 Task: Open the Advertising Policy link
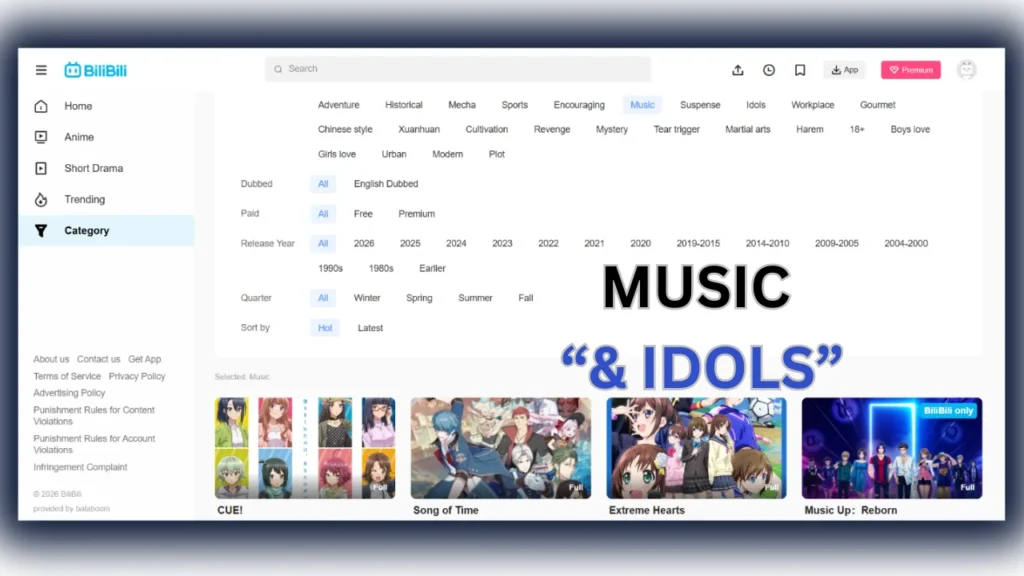click(68, 392)
